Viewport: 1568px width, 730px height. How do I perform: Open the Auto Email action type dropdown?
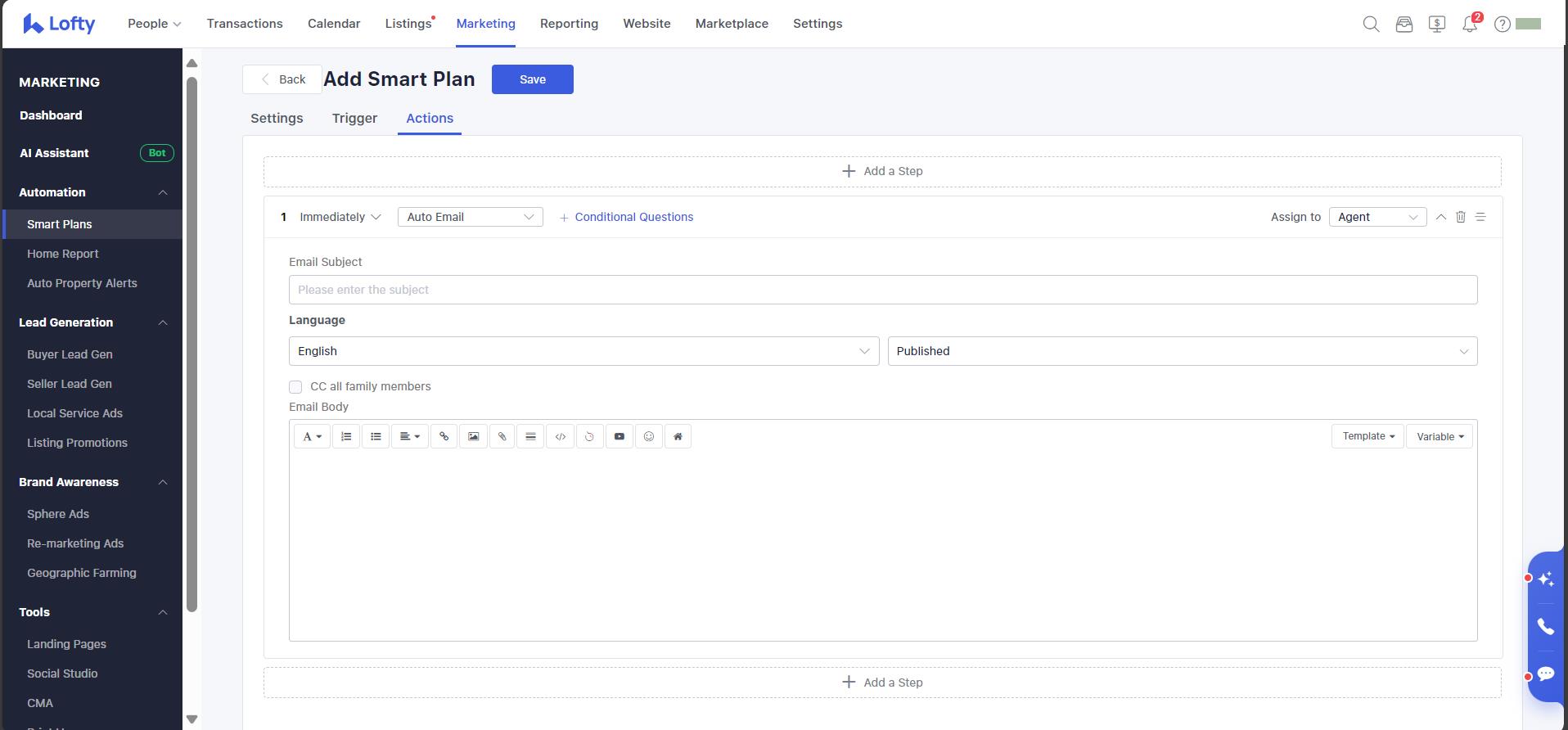click(x=471, y=217)
